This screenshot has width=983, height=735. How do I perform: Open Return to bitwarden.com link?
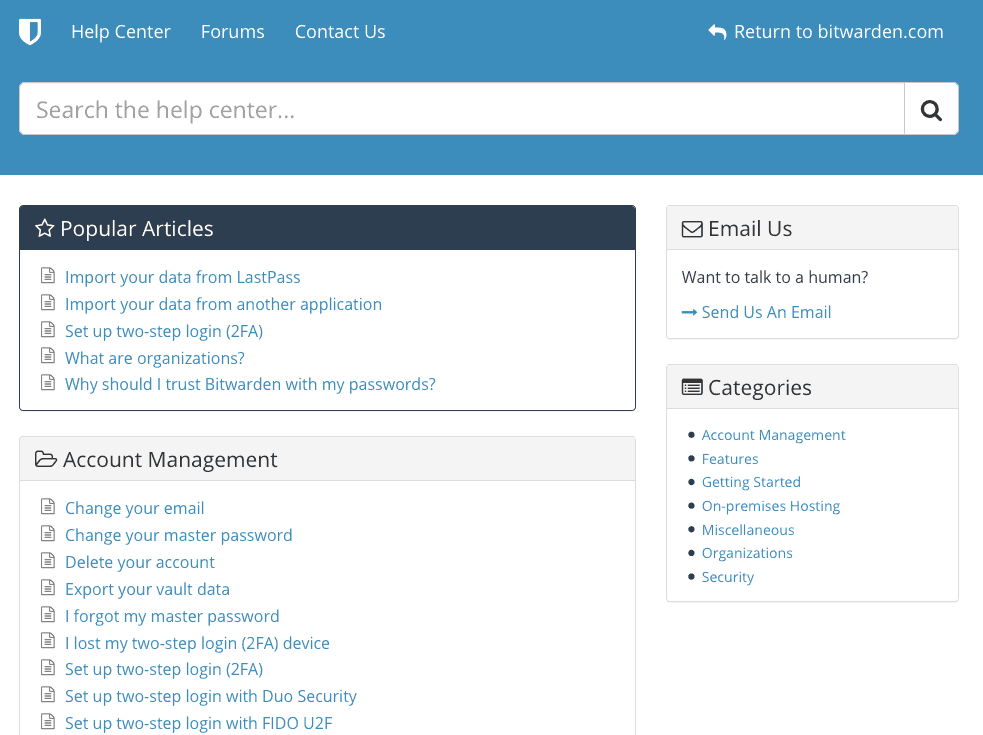click(x=839, y=31)
